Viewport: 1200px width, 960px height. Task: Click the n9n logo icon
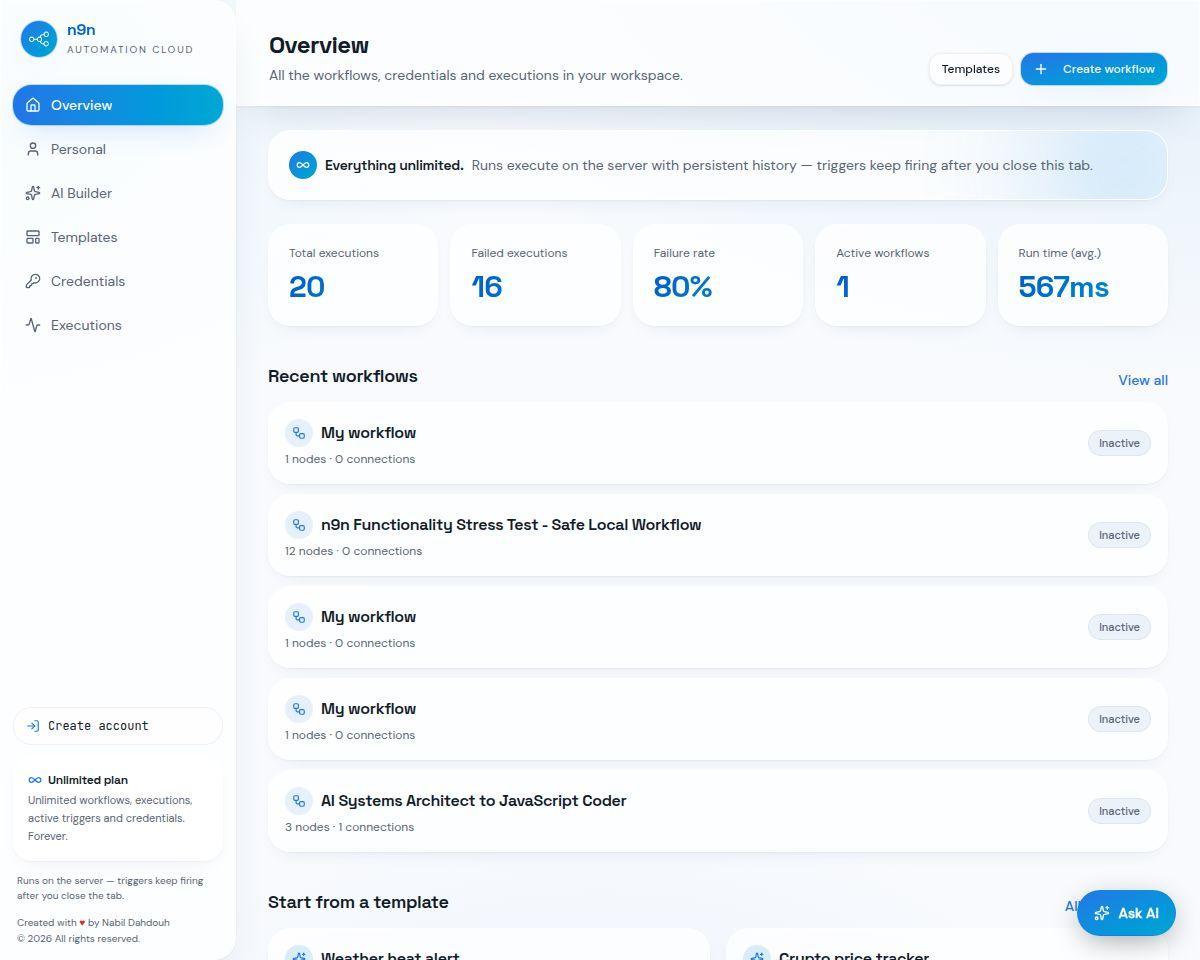click(39, 39)
